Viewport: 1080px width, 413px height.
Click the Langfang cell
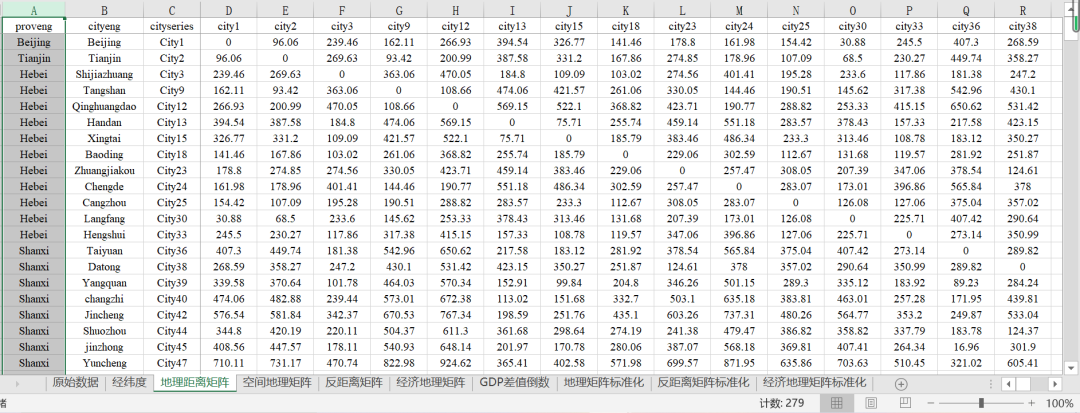[x=105, y=219]
